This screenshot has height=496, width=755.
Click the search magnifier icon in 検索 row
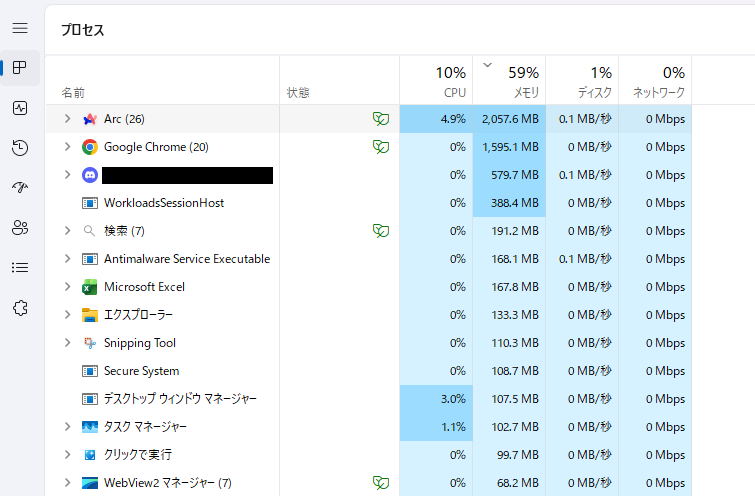[x=89, y=231]
